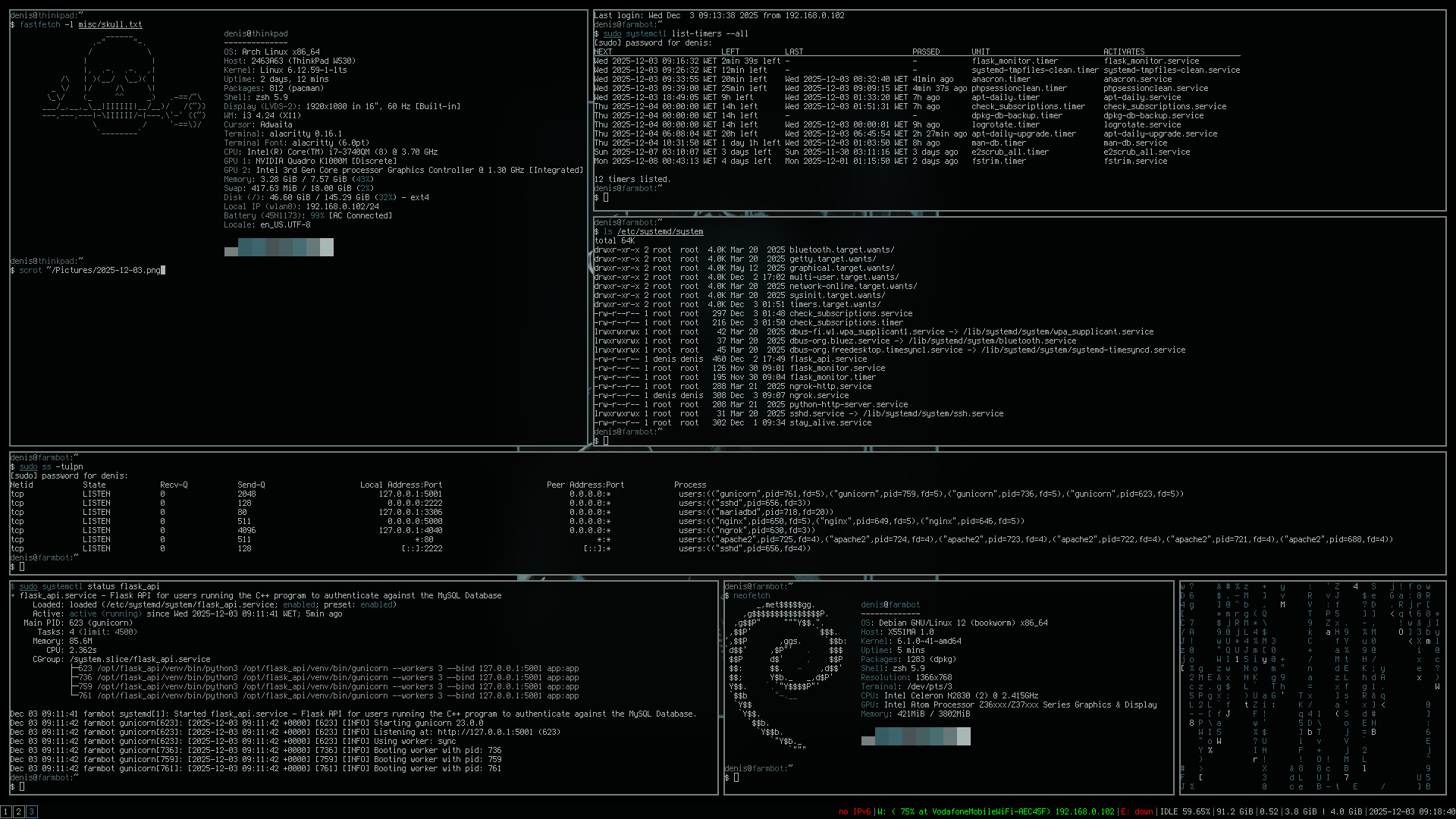Switch to workspace 2
1456x819 pixels.
(19, 811)
